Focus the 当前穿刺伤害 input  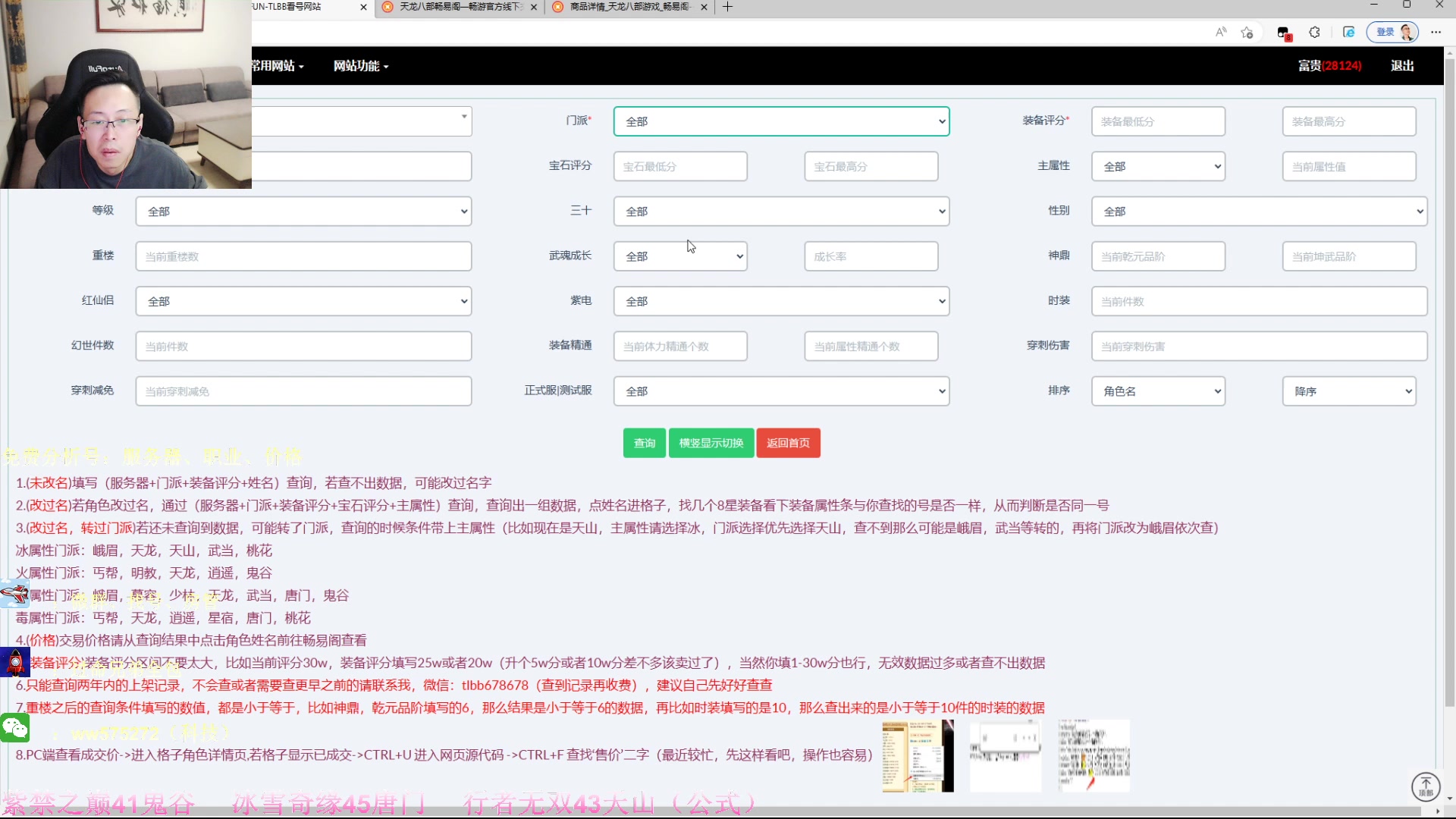coord(1259,346)
